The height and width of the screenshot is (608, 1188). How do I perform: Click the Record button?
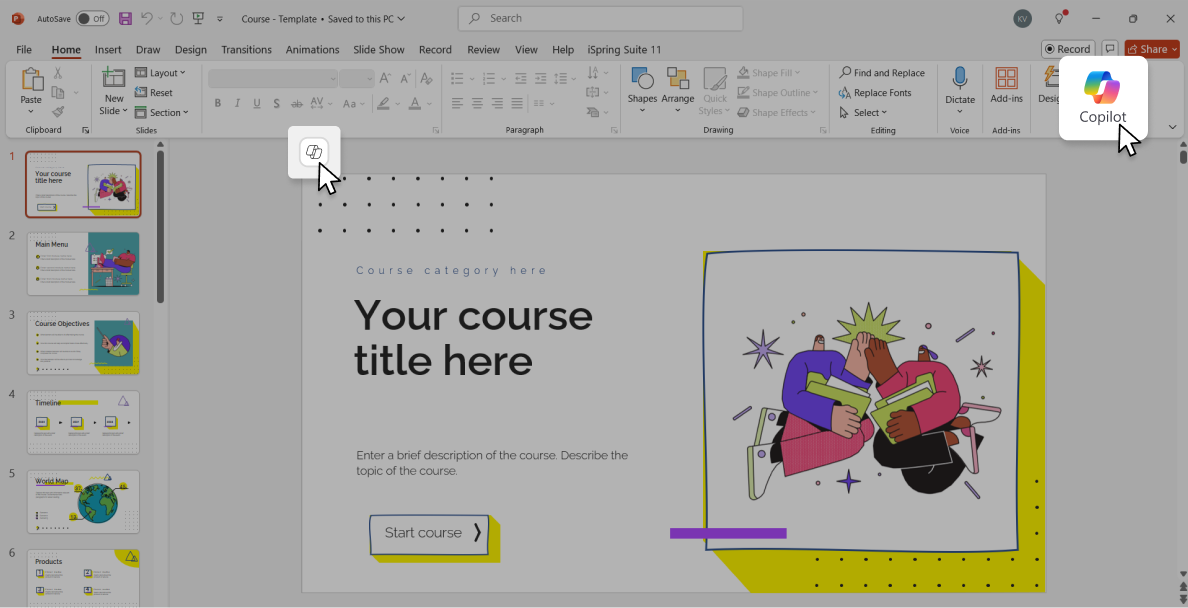click(x=1068, y=49)
